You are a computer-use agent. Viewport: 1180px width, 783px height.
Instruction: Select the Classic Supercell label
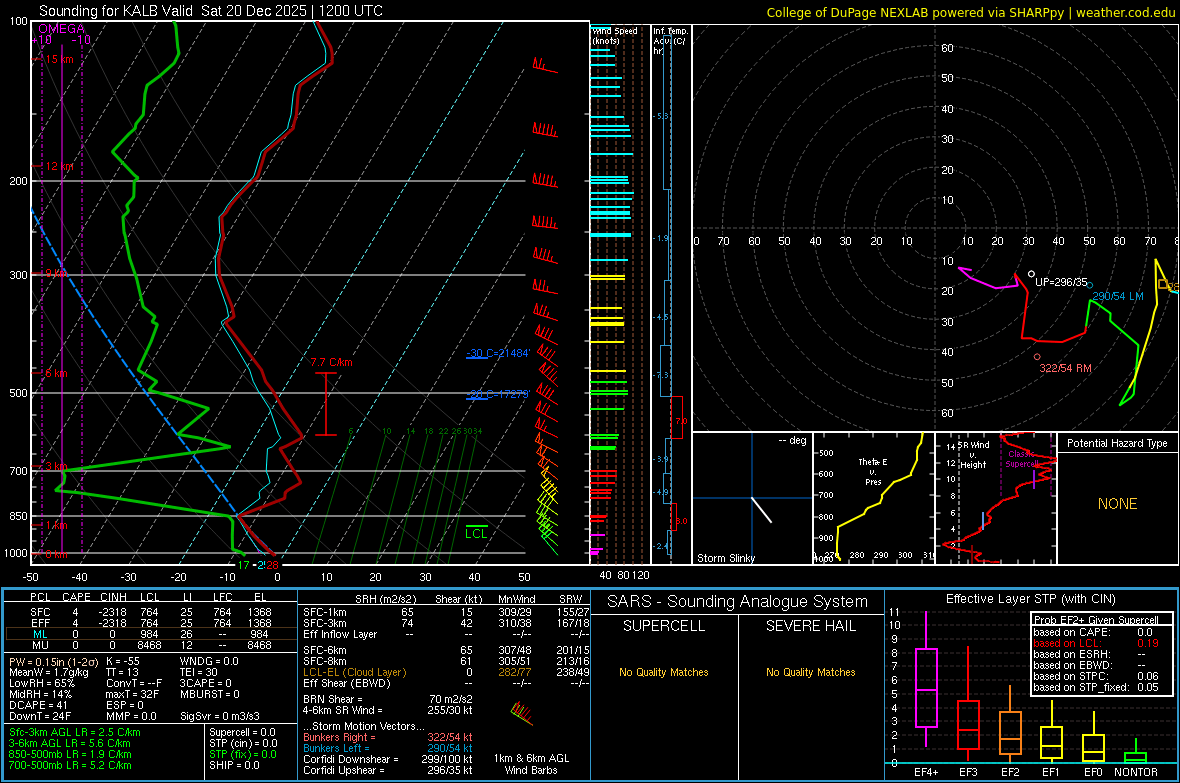(1021, 459)
